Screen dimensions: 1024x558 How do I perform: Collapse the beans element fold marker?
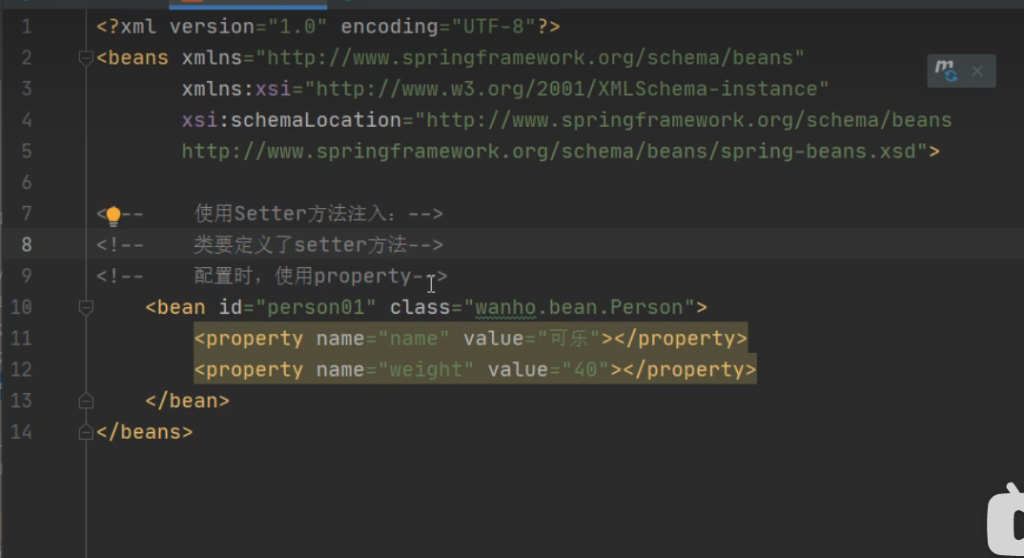85,58
